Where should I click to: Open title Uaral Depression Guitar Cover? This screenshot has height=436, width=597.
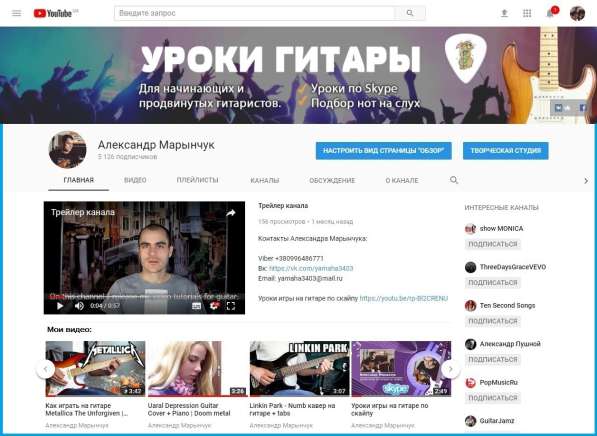[189, 409]
